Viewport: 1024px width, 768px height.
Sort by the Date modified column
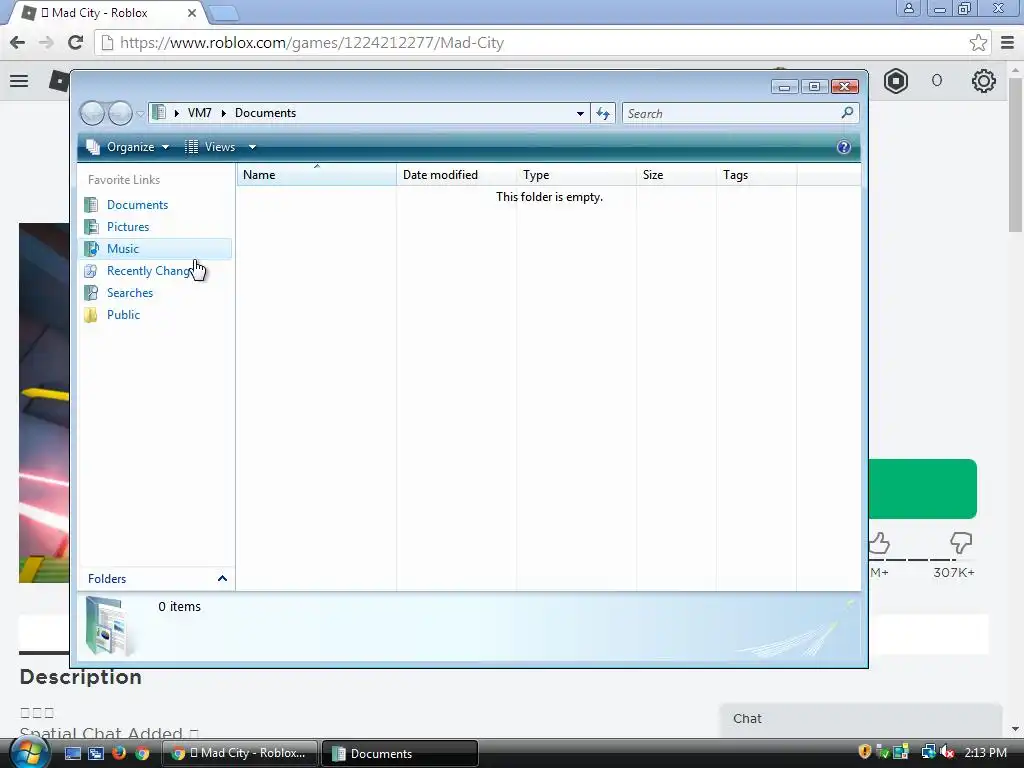[456, 175]
